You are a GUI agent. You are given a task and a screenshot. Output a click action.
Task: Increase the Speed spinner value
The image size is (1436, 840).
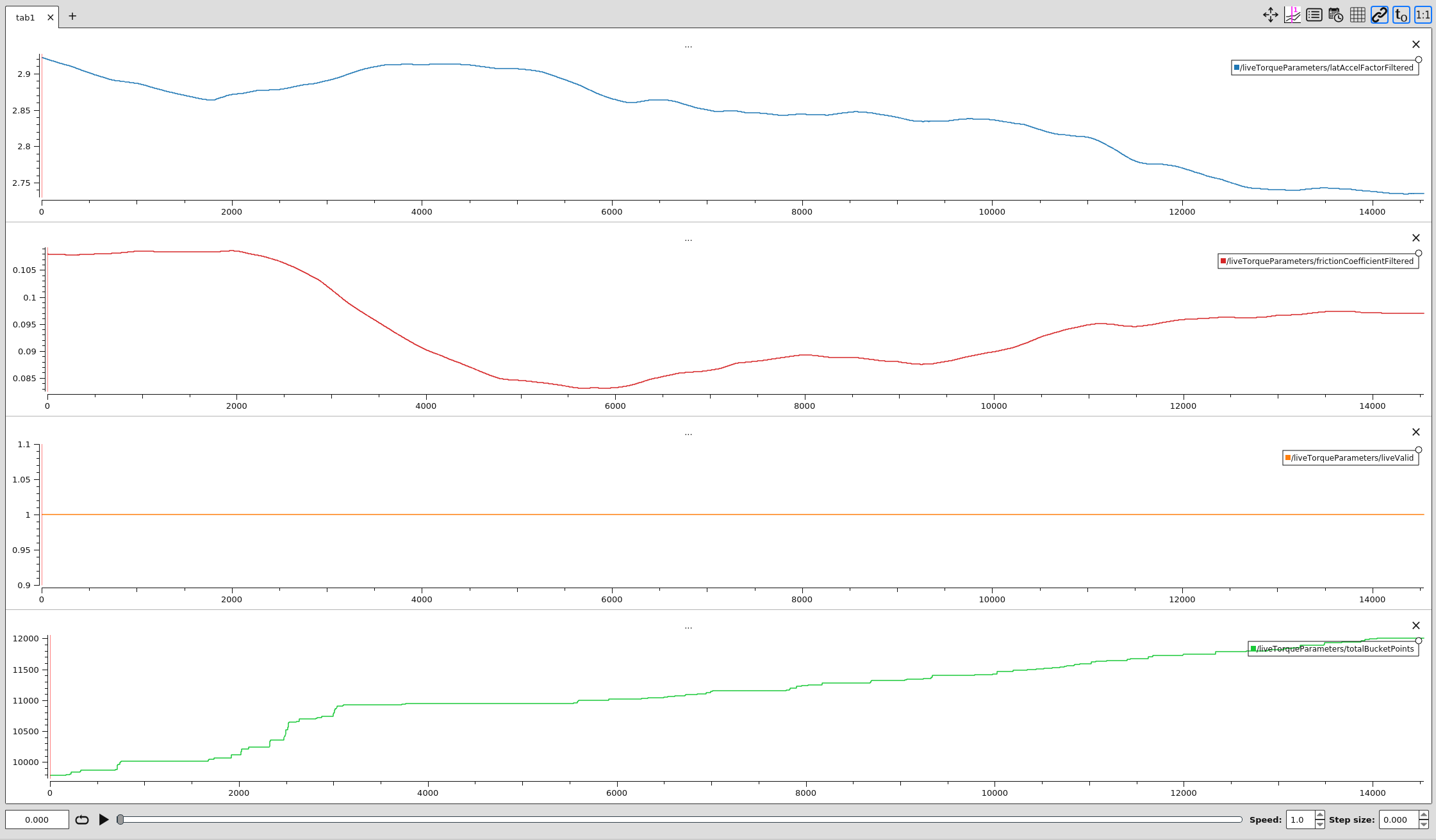click(x=1319, y=815)
